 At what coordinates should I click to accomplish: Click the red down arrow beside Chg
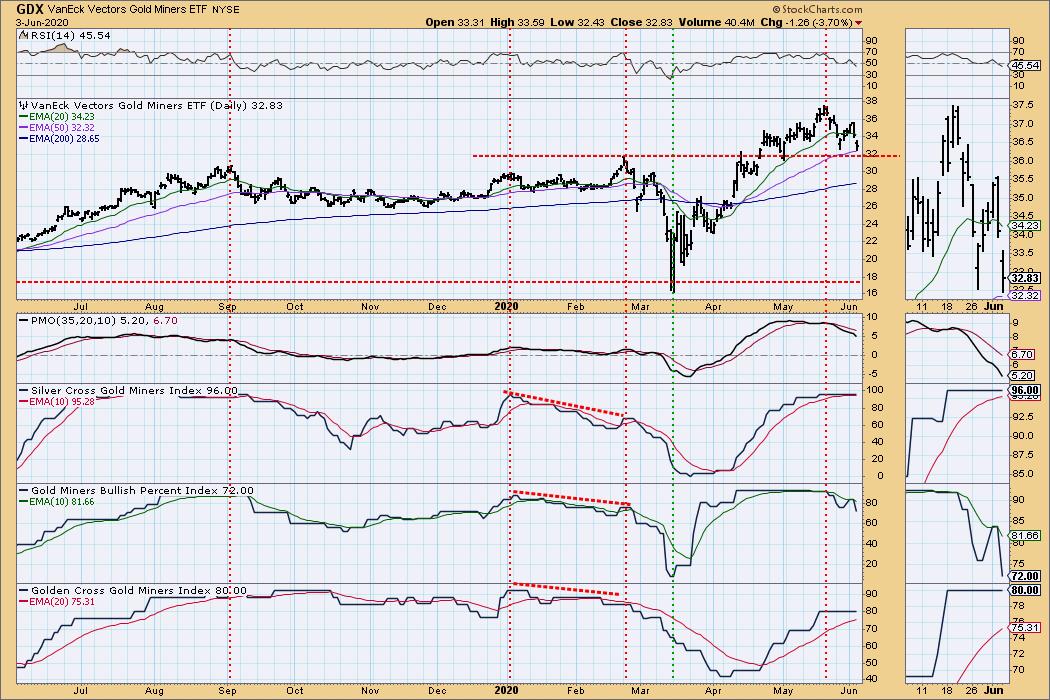[858, 23]
